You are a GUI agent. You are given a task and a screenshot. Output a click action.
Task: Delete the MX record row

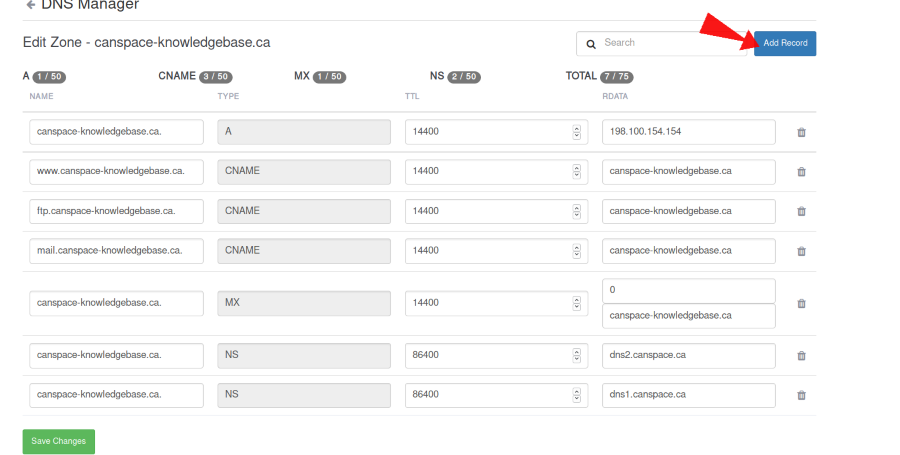(x=801, y=304)
